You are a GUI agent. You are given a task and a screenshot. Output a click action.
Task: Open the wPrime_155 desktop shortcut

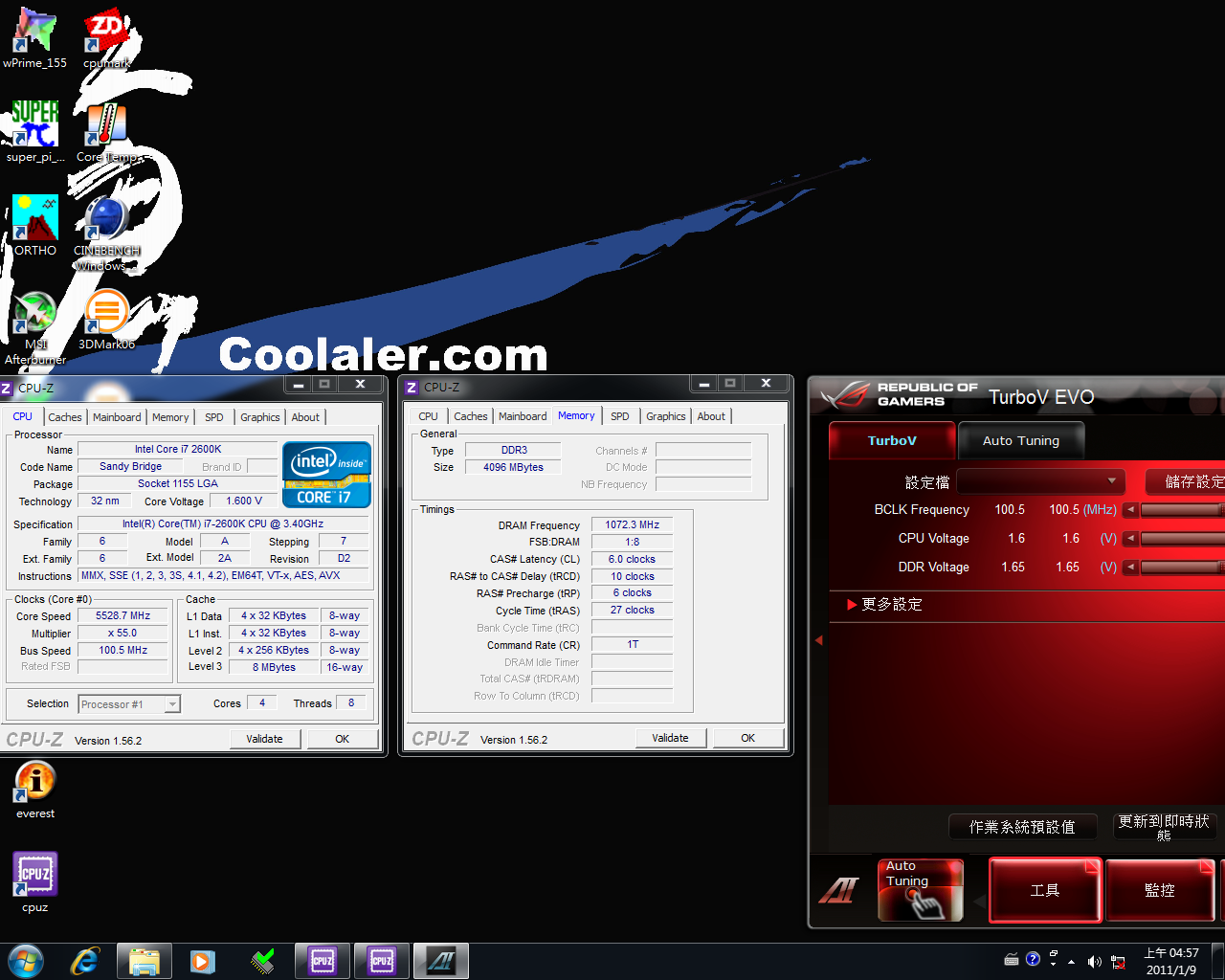coord(34,38)
